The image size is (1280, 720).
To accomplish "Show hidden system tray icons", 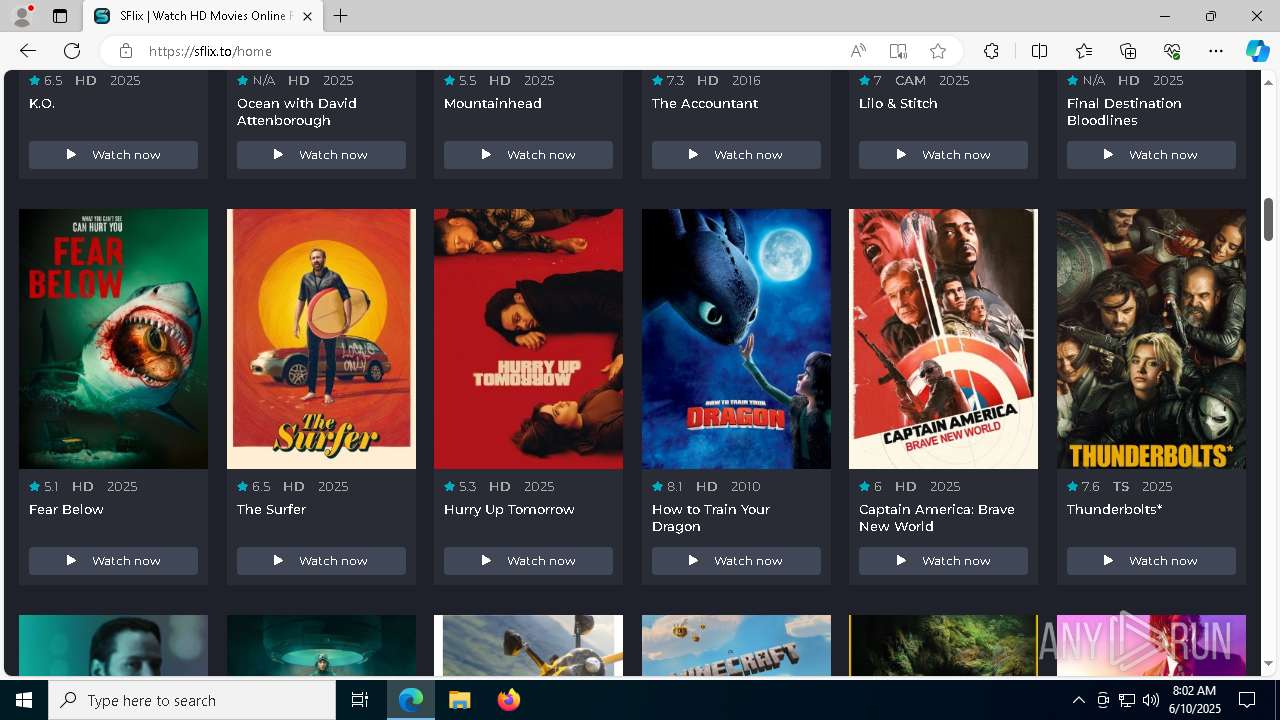I will (1078, 700).
